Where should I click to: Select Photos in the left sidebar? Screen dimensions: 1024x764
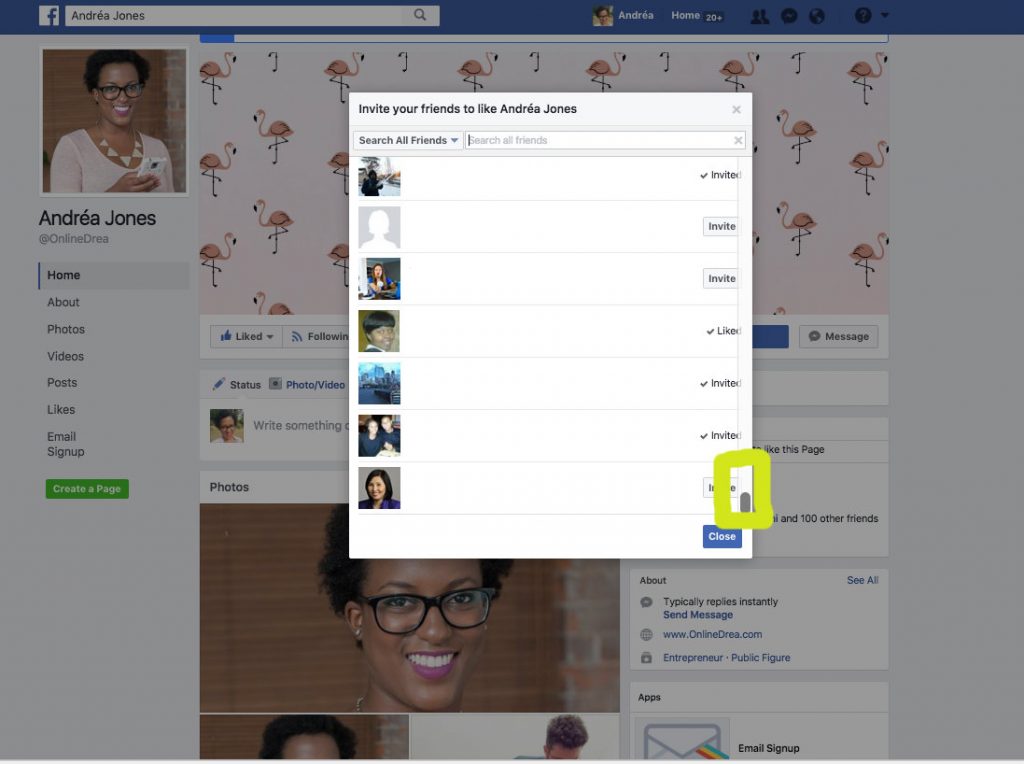click(x=66, y=329)
